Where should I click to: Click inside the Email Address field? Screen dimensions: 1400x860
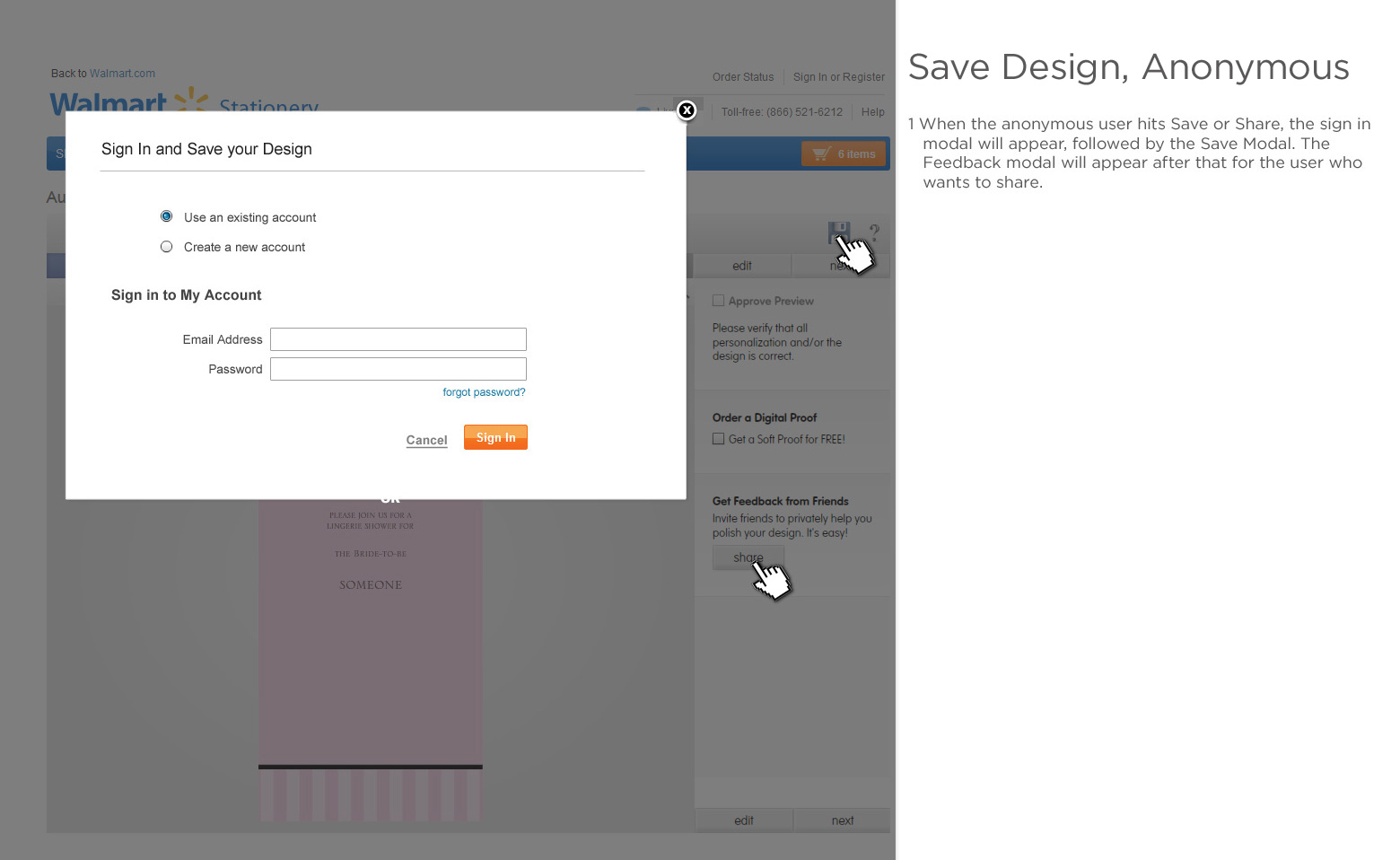398,339
